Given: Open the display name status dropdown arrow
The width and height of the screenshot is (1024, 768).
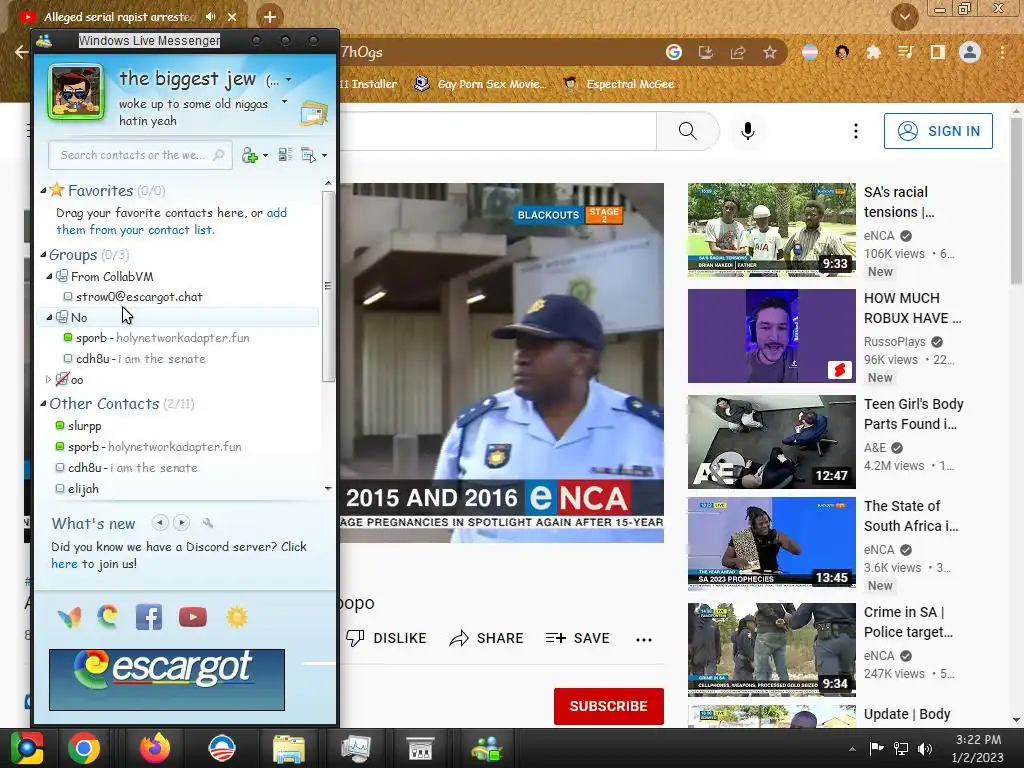Looking at the screenshot, I should pyautogui.click(x=289, y=80).
